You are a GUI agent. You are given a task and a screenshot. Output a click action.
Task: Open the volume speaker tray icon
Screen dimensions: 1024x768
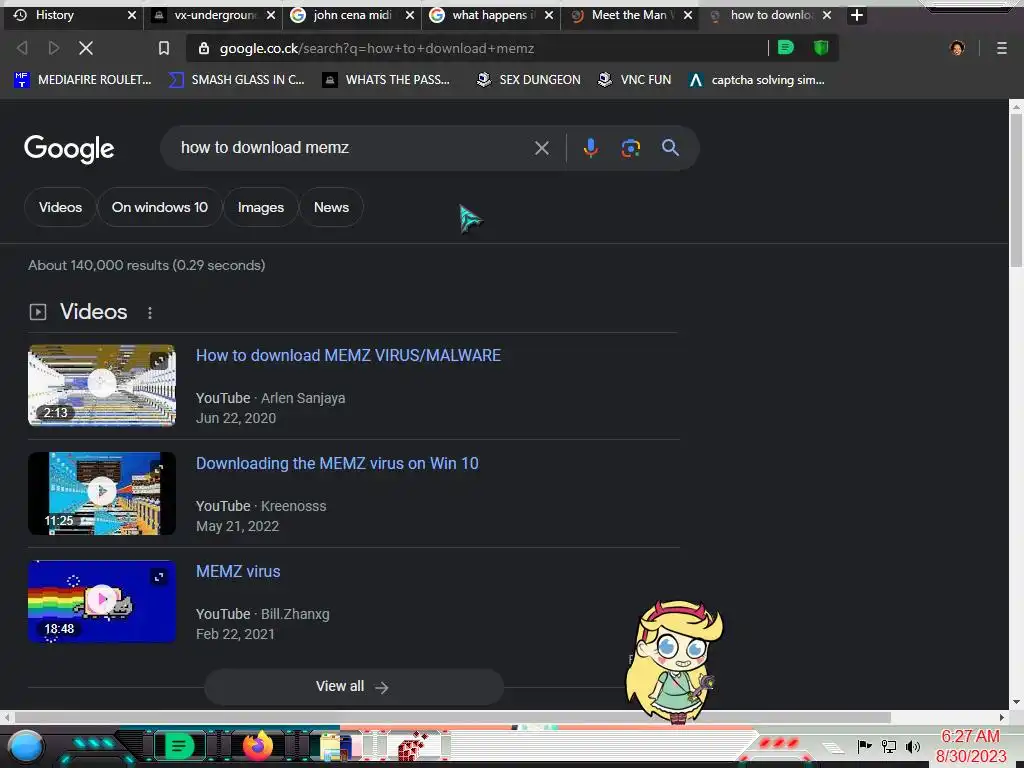tap(913, 746)
